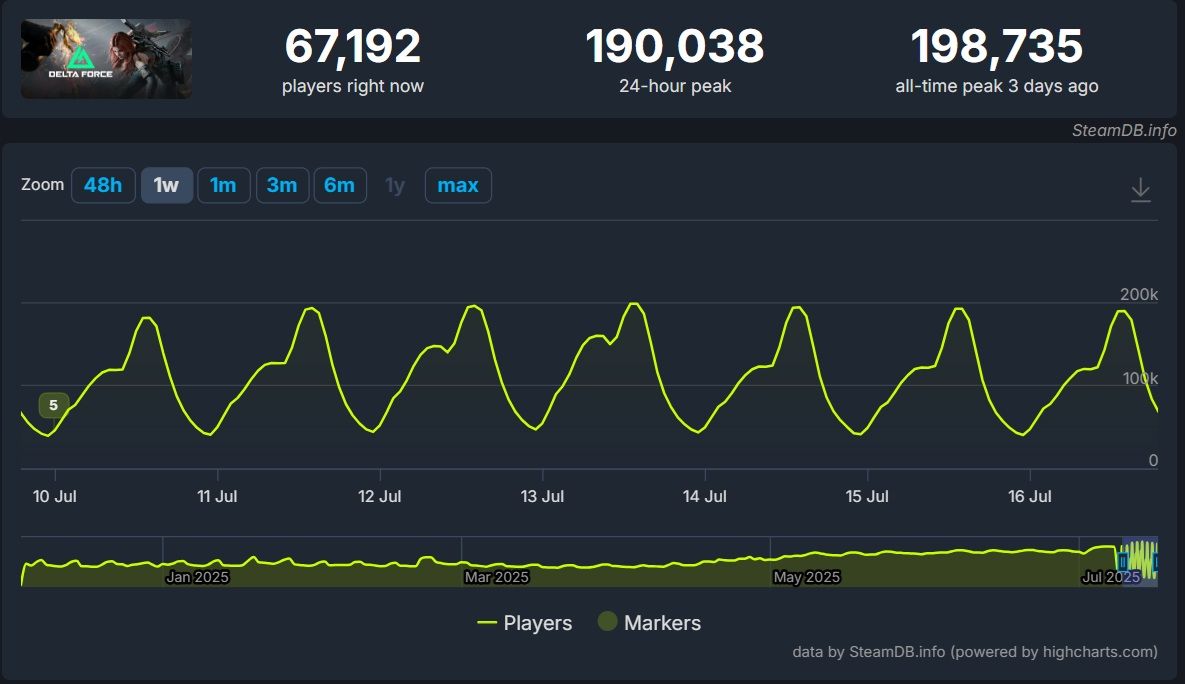Click the all-time peak 198,735 stat

tap(996, 47)
